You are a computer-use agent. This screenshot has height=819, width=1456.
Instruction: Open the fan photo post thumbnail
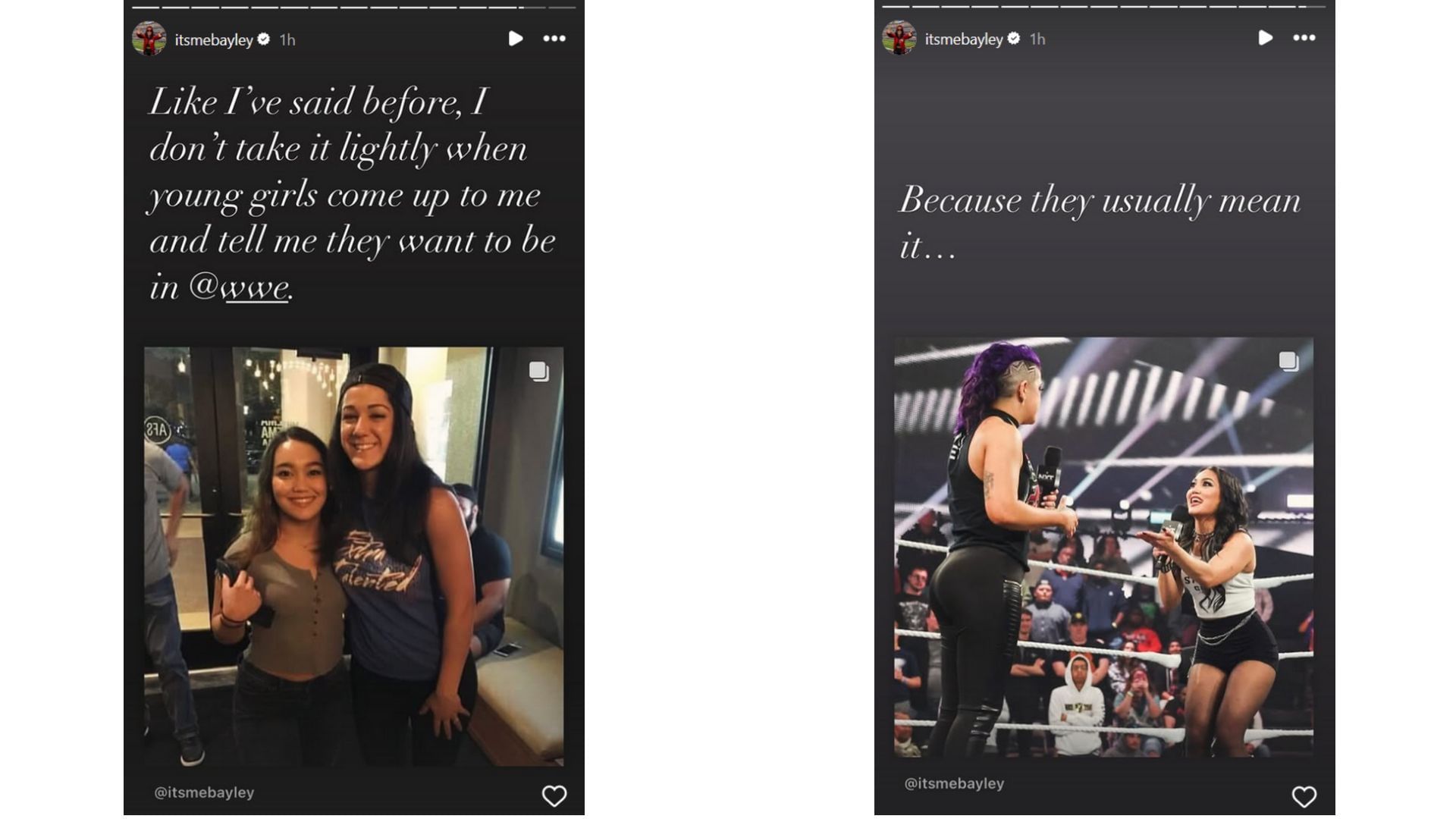click(354, 557)
